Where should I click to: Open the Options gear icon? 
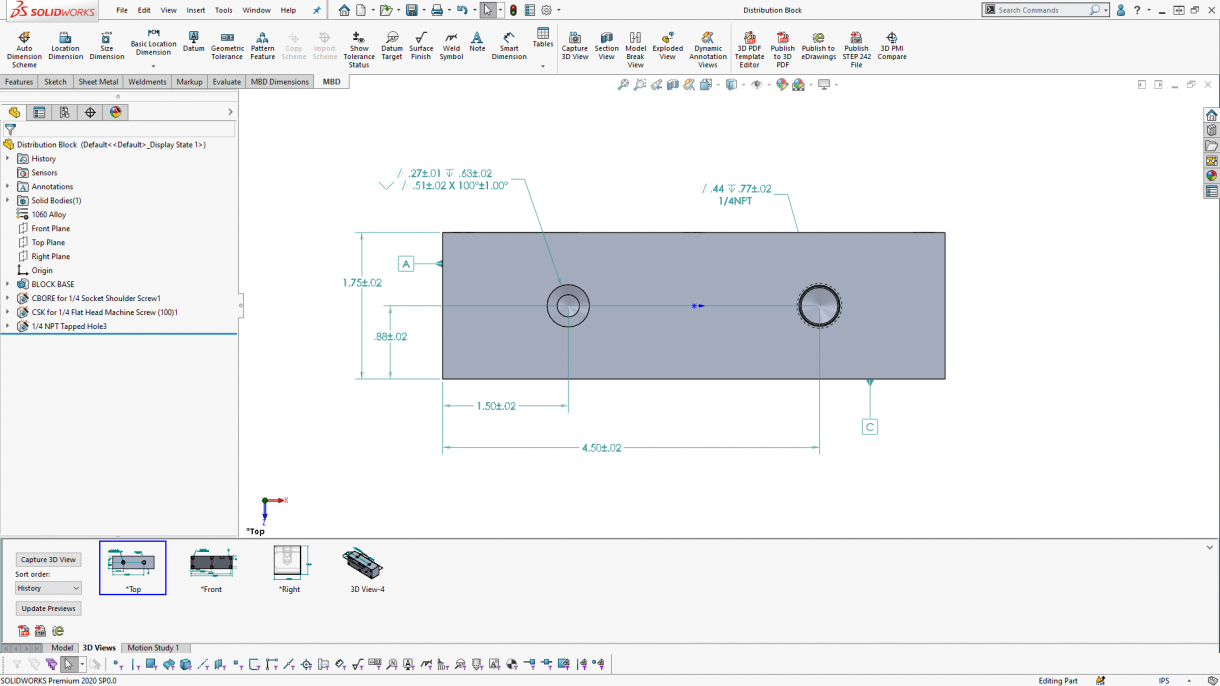click(546, 10)
